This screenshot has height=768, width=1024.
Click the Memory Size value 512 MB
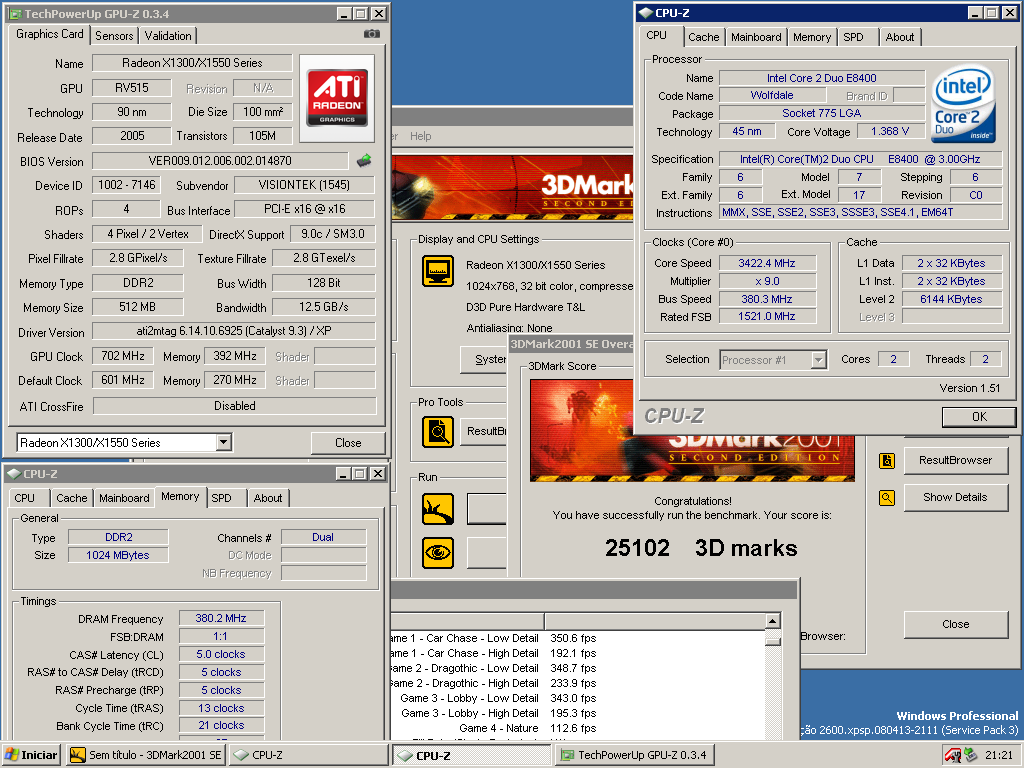(x=137, y=307)
